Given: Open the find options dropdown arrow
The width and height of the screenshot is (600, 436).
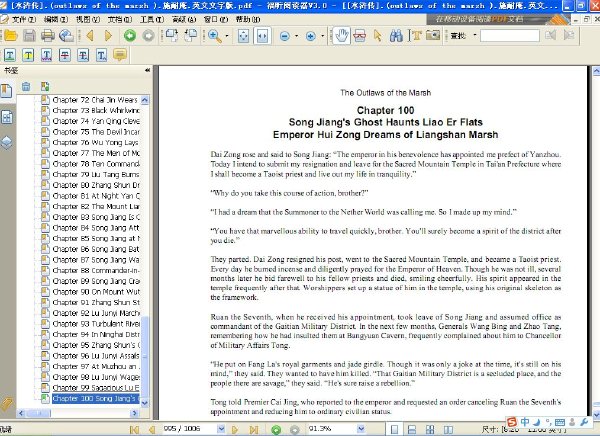Looking at the screenshot, I should coord(475,35).
